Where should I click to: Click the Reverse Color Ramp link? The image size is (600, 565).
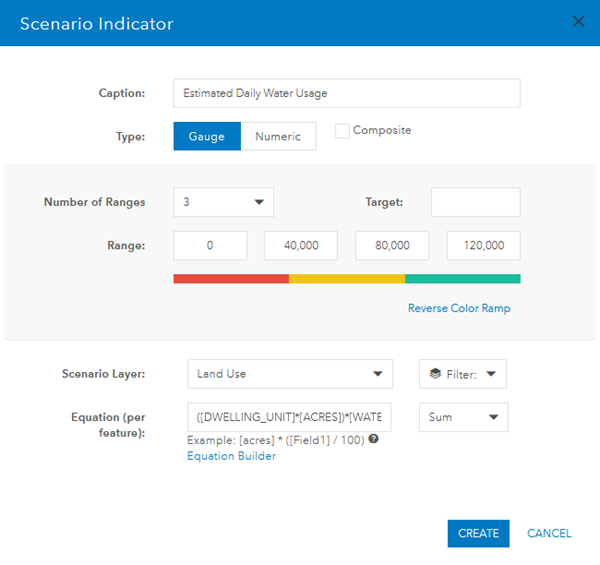[x=459, y=308]
